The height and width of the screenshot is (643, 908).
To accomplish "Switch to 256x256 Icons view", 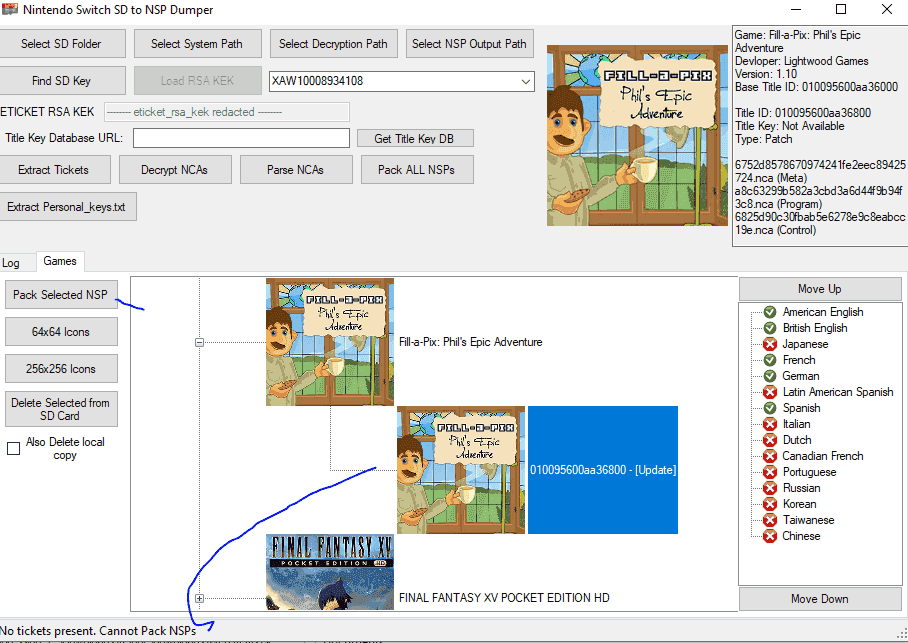I will tap(61, 369).
